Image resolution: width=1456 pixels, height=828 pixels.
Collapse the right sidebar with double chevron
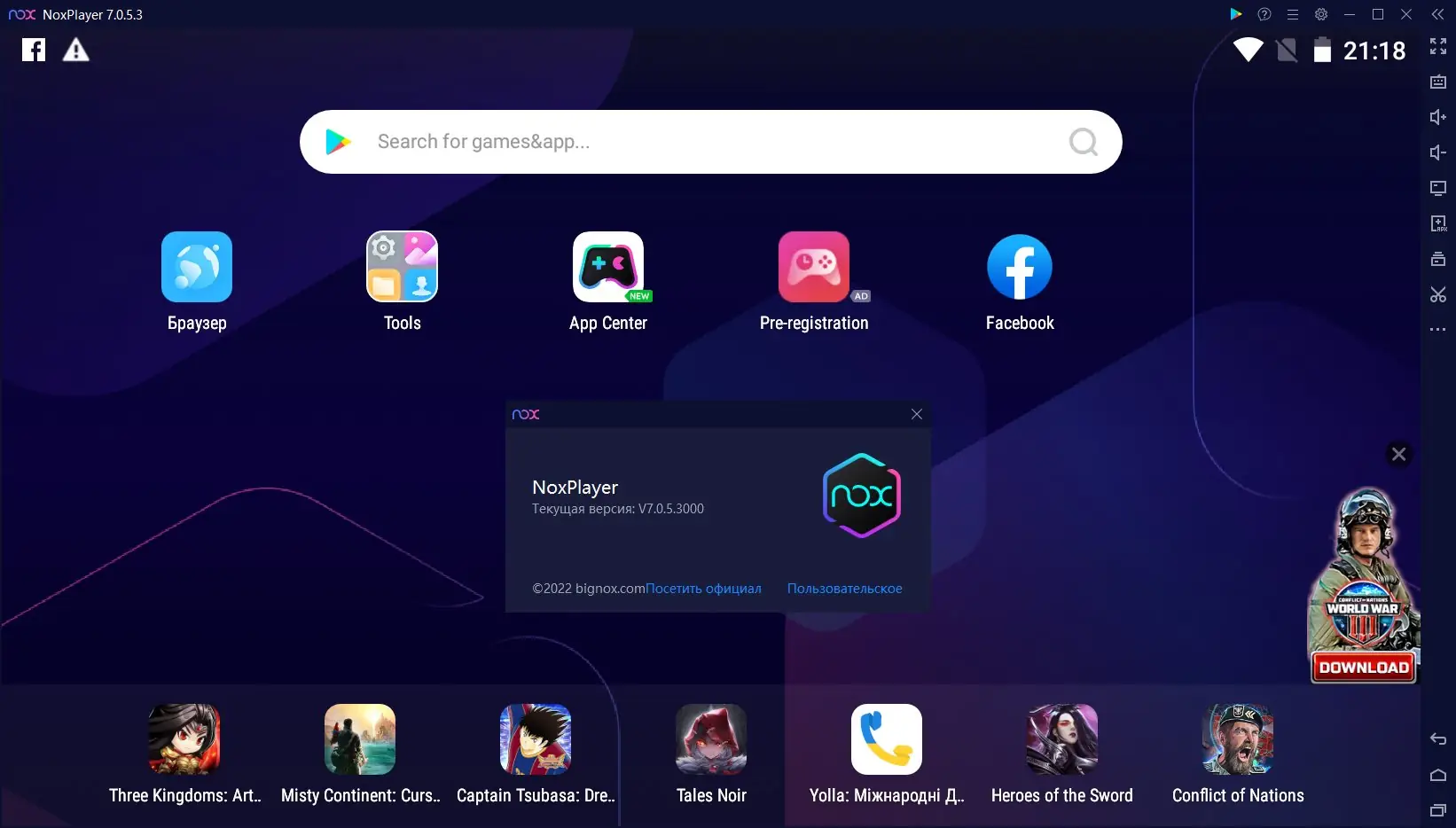point(1437,14)
